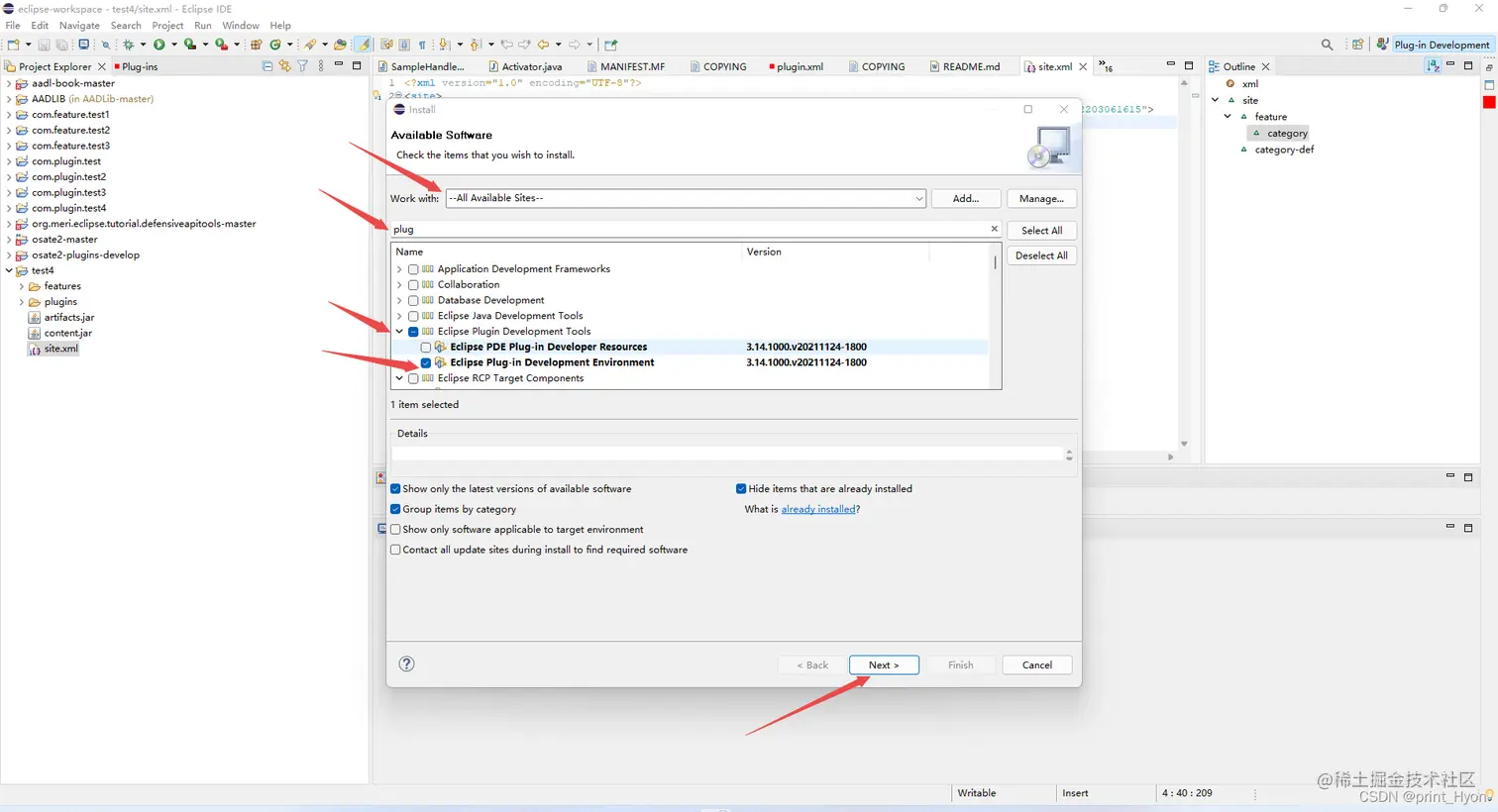Screen dimensions: 1498x812
Task: Expand the aadl-book-master project
Action: 9,83
